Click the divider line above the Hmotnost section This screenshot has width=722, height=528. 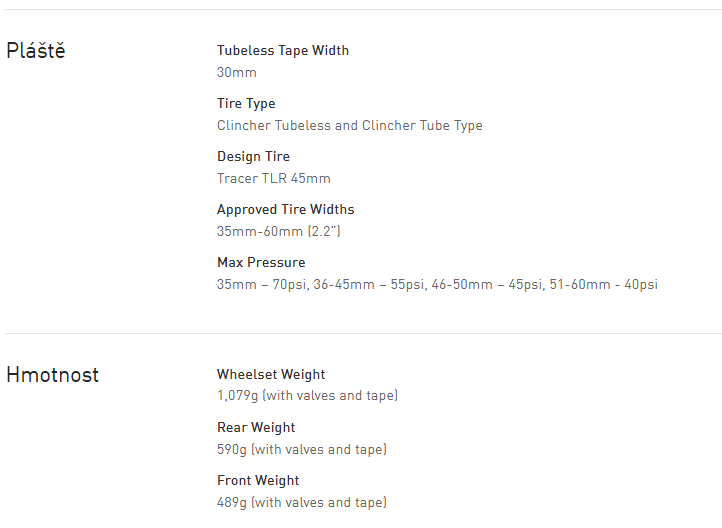pos(363,333)
